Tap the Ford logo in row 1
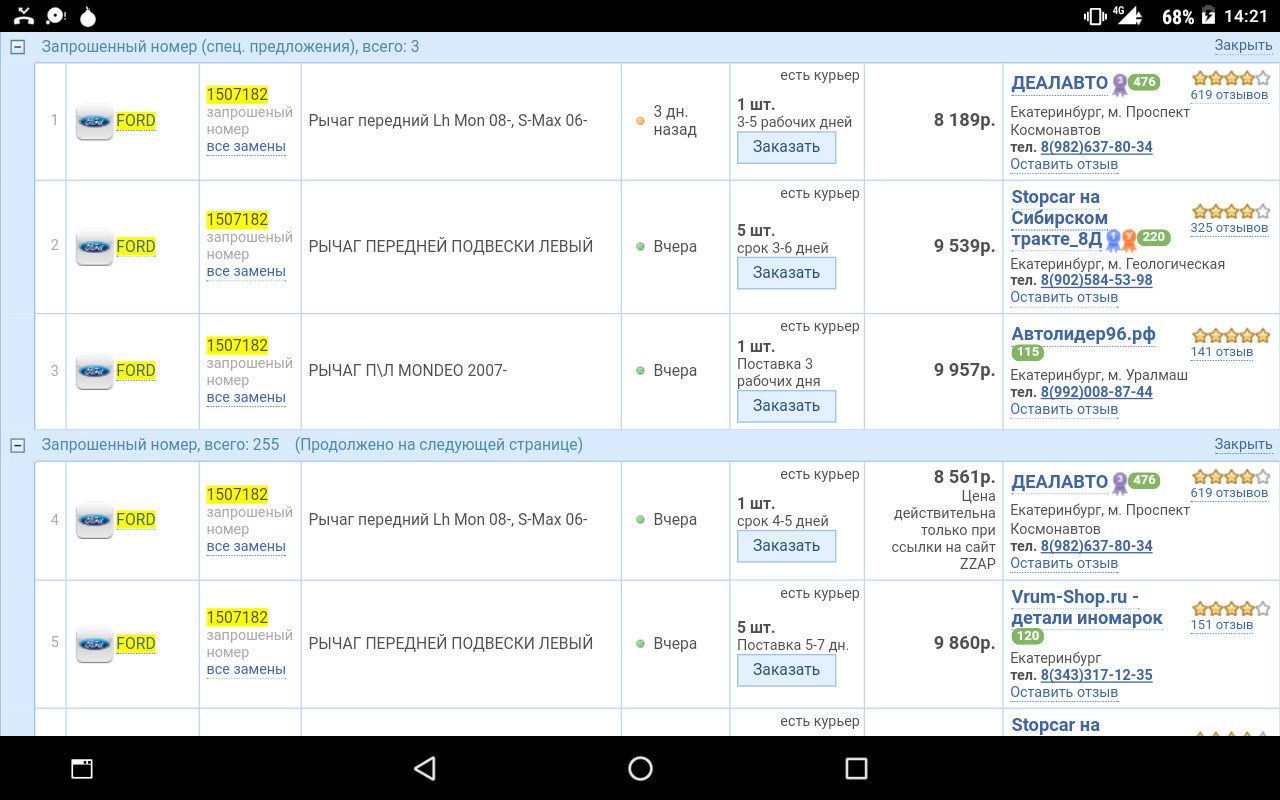1280x800 pixels. [x=95, y=121]
